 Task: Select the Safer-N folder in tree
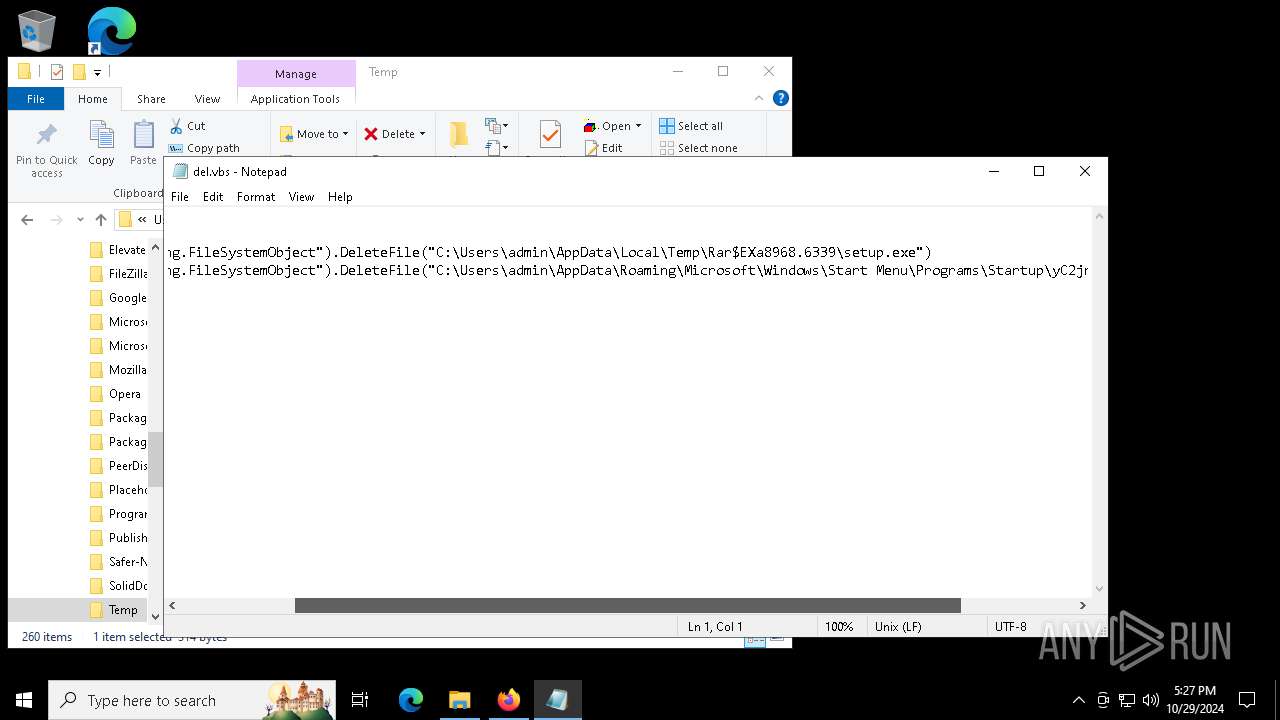point(117,562)
